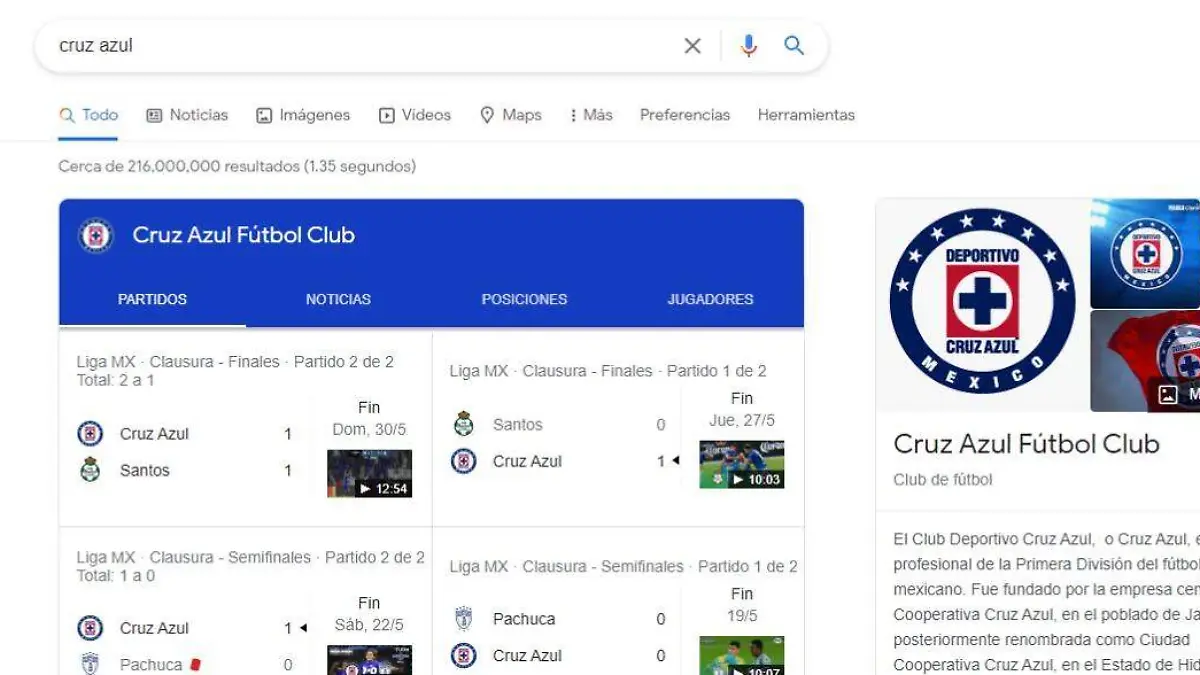
Task: Open the red jersey image with picture icon
Action: [1145, 361]
